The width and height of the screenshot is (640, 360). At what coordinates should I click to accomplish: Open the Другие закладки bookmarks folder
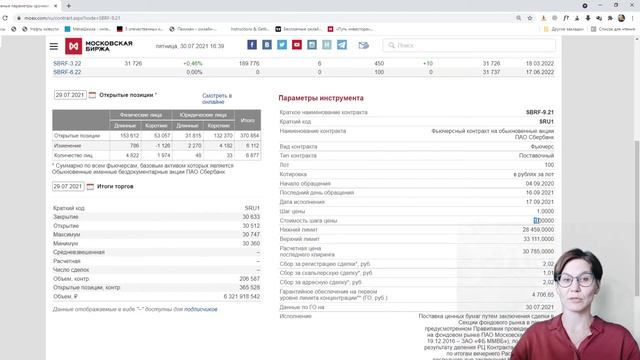click(564, 29)
